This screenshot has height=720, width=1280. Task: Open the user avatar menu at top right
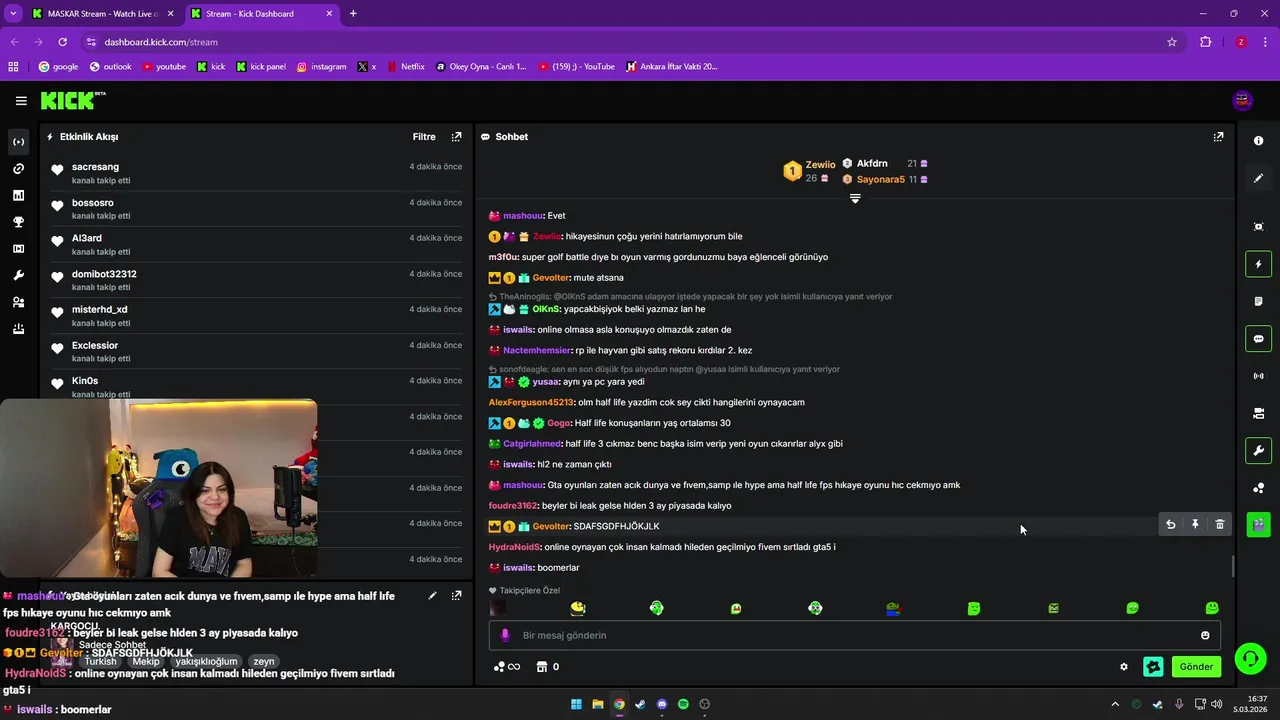click(1243, 100)
